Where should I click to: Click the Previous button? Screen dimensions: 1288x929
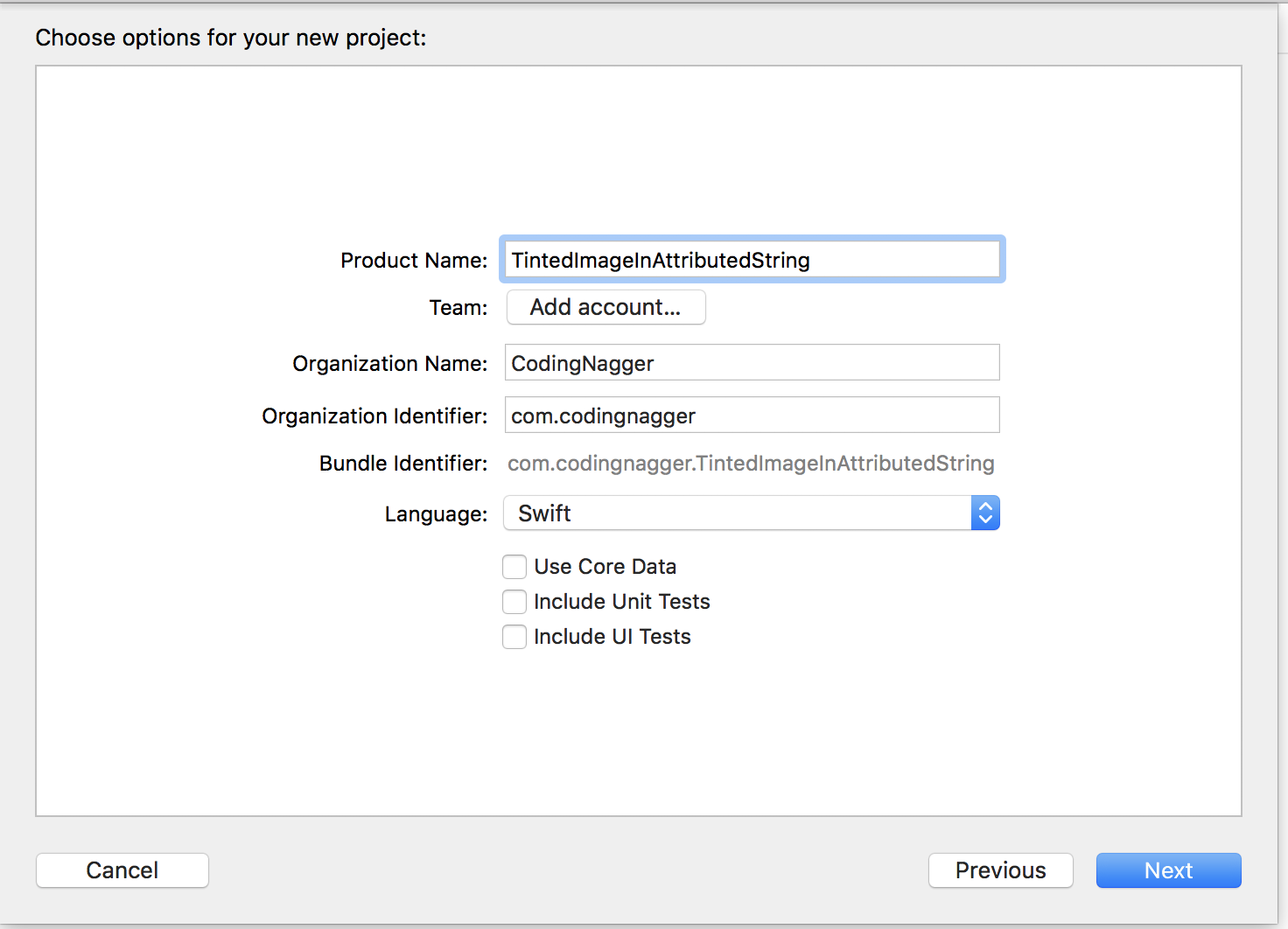pos(1000,870)
